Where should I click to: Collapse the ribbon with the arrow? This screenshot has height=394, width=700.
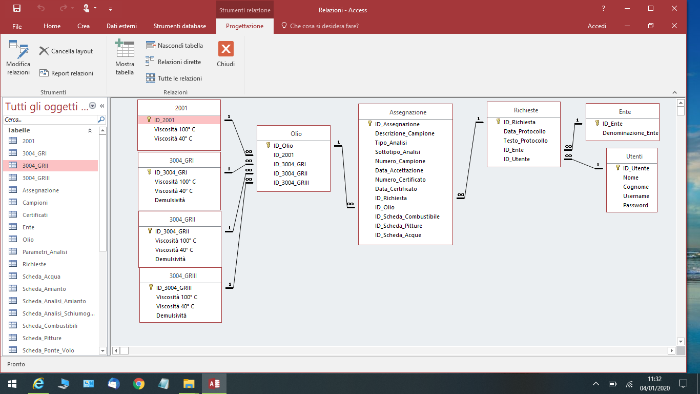pyautogui.click(x=675, y=92)
